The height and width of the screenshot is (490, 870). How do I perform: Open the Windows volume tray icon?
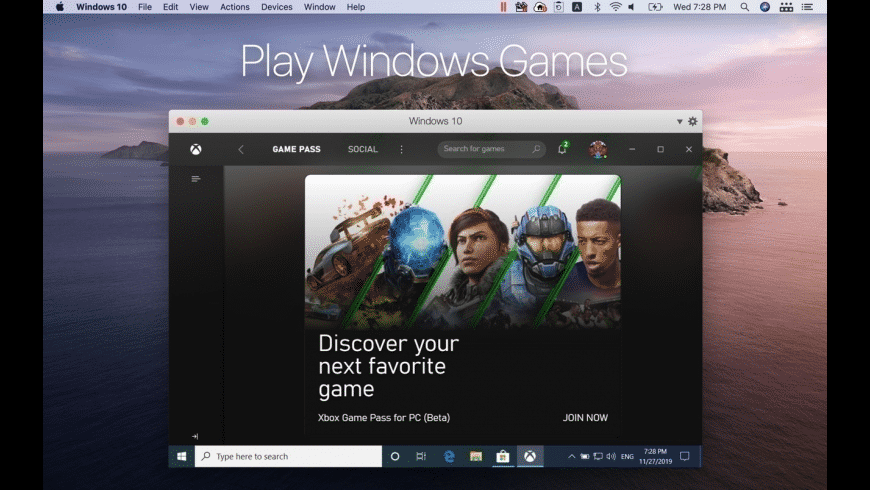pos(611,456)
